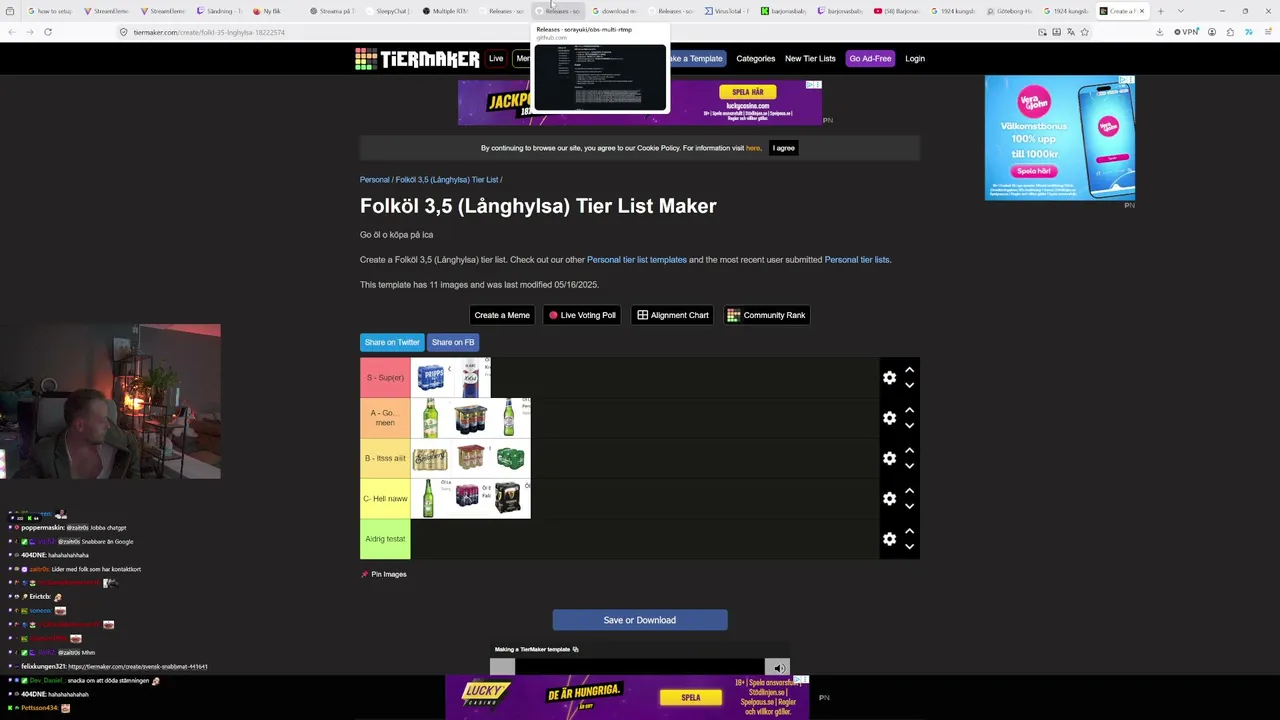Image resolution: width=1280 pixels, height=720 pixels.
Task: Open a new browser tab
Action: tap(1160, 11)
